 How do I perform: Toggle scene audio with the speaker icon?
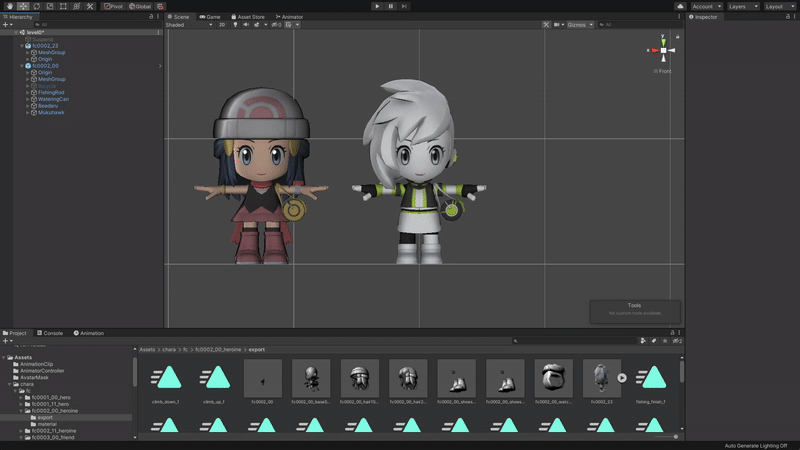pos(246,24)
